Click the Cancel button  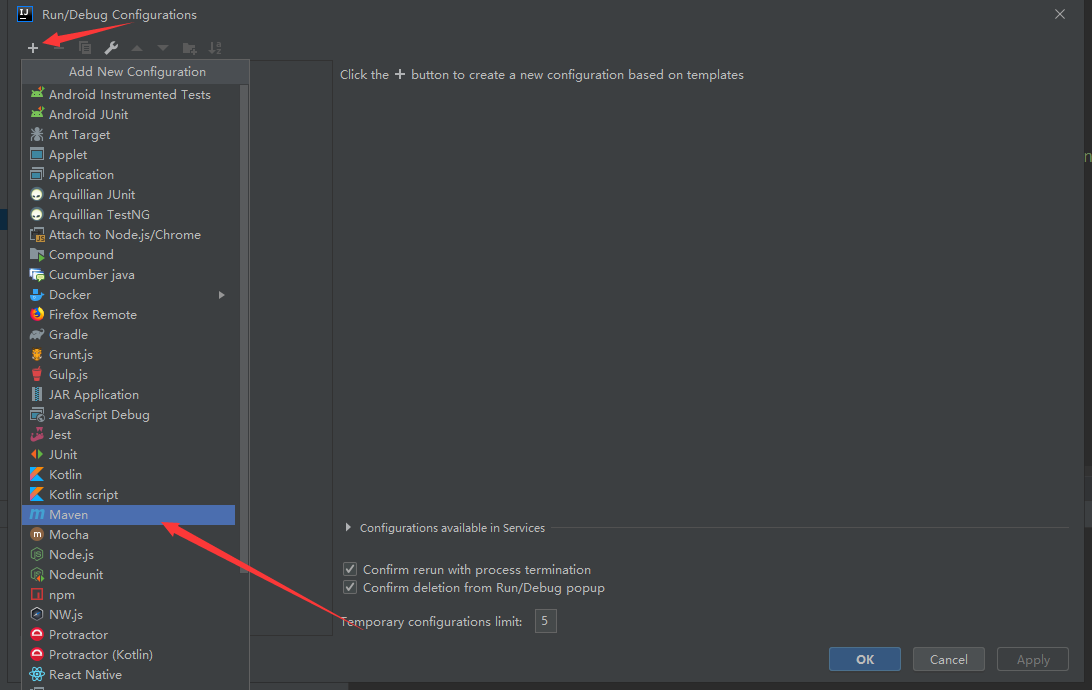(x=949, y=659)
